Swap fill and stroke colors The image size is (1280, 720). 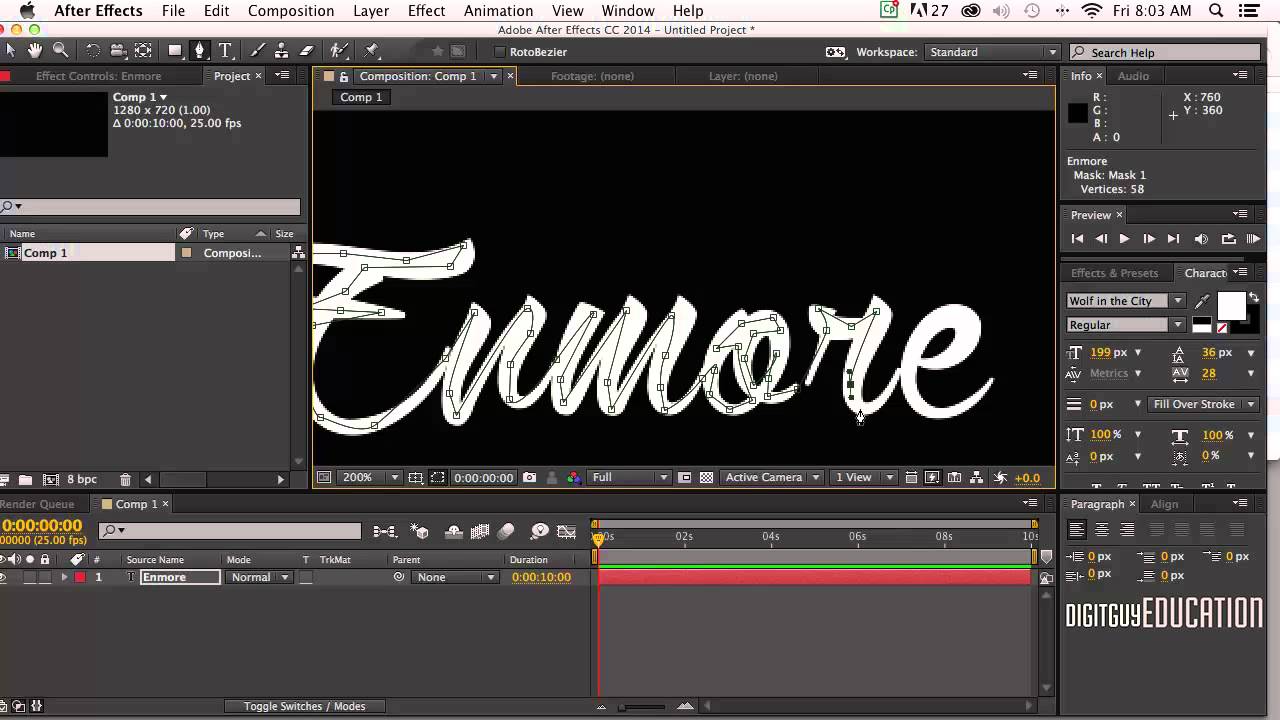tap(1254, 298)
